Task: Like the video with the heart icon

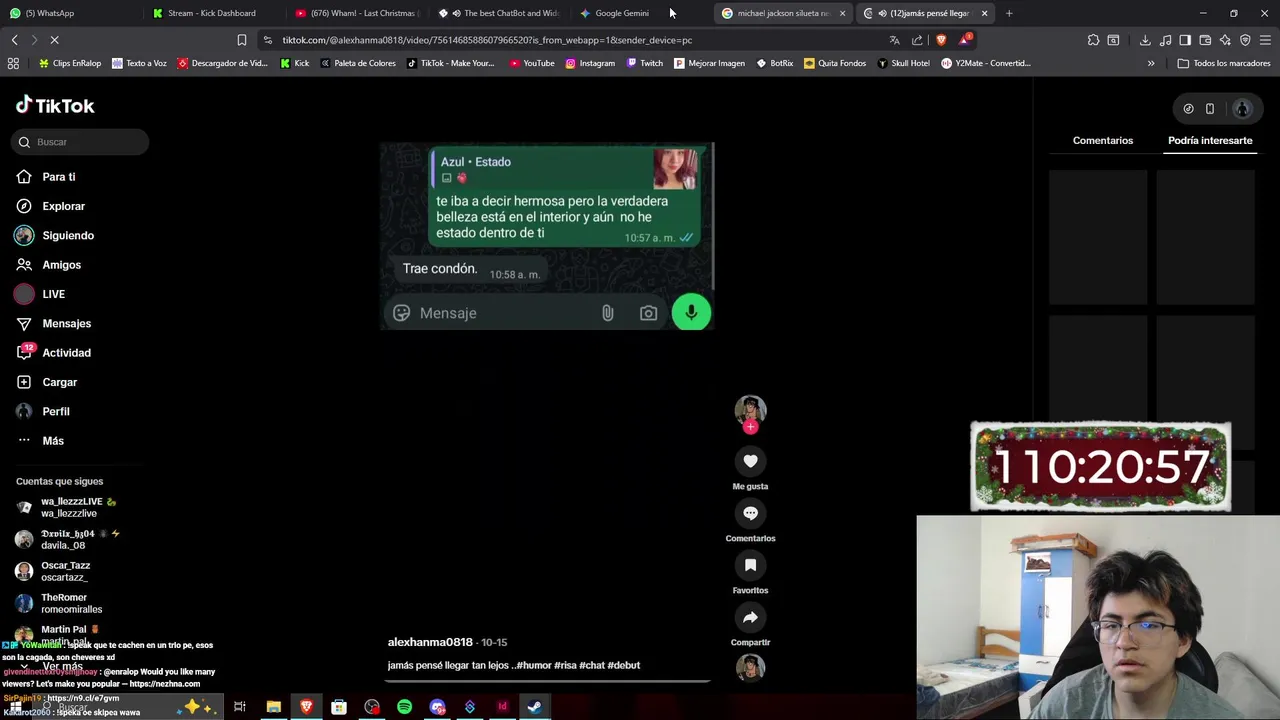Action: click(x=750, y=461)
